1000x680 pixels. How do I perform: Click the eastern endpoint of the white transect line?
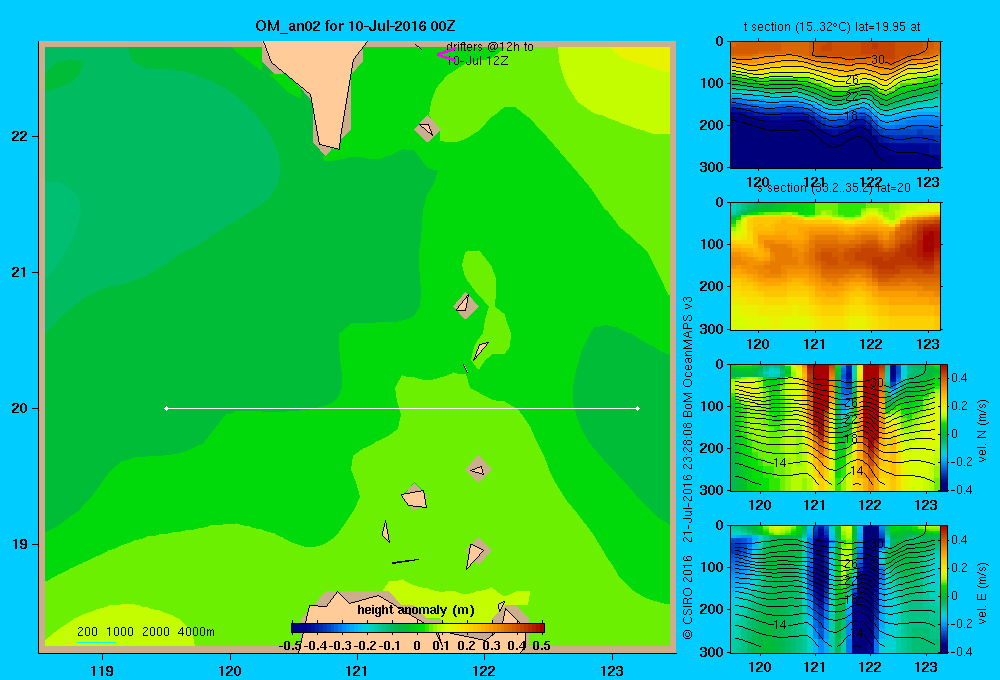click(x=638, y=408)
